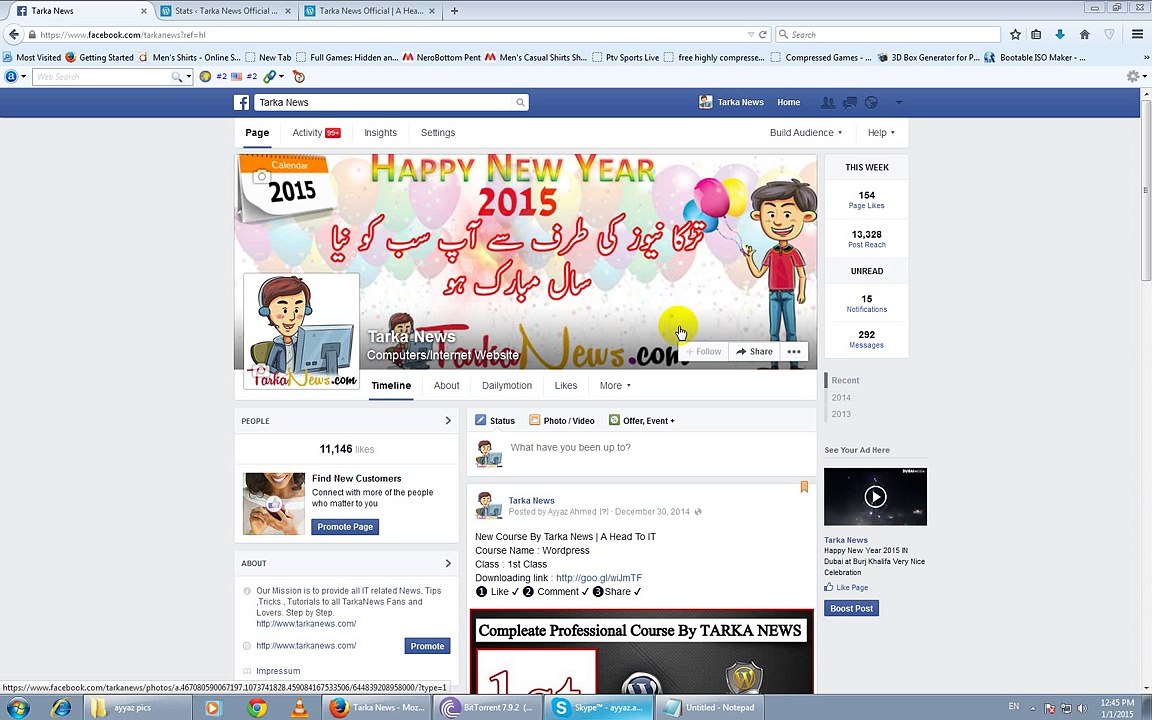The height and width of the screenshot is (720, 1152).
Task: Open the Activity tab
Action: coord(316,133)
